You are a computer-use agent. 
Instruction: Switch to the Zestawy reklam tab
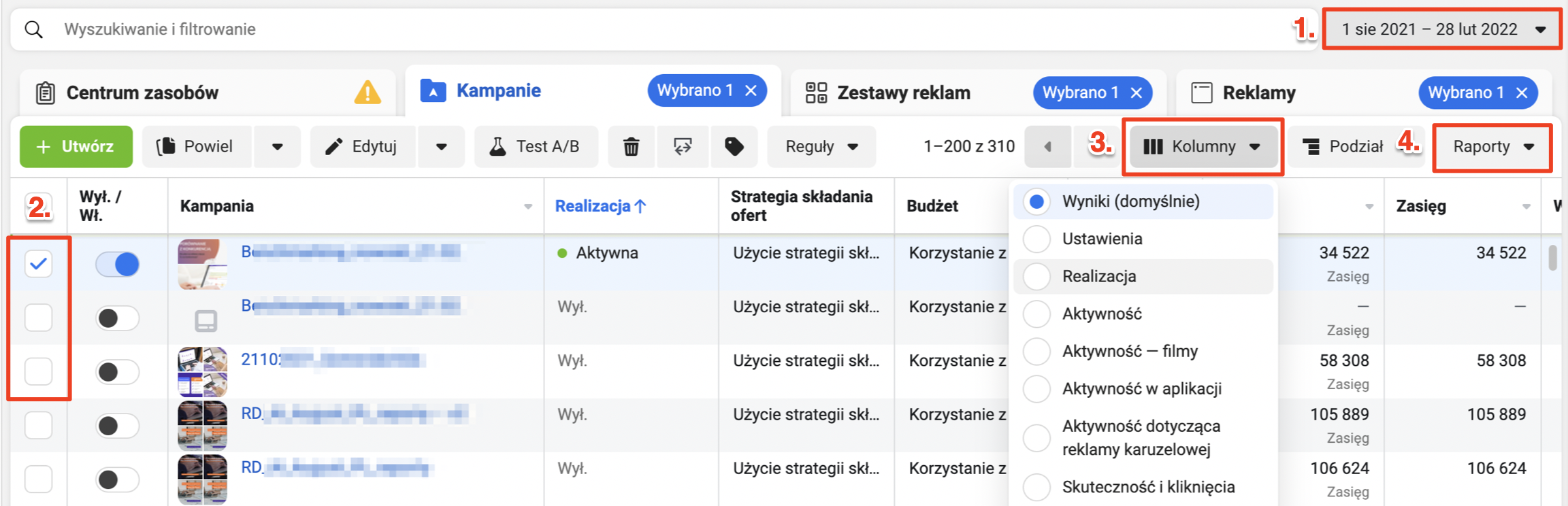[903, 92]
